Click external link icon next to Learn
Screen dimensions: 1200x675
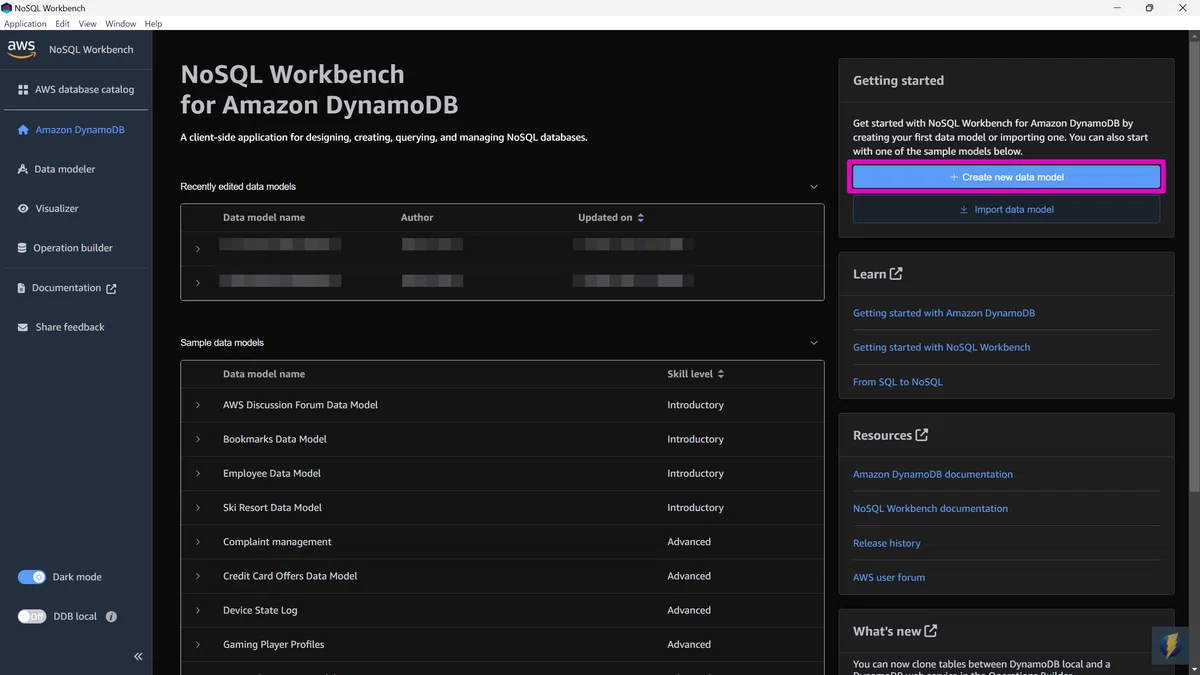click(896, 274)
